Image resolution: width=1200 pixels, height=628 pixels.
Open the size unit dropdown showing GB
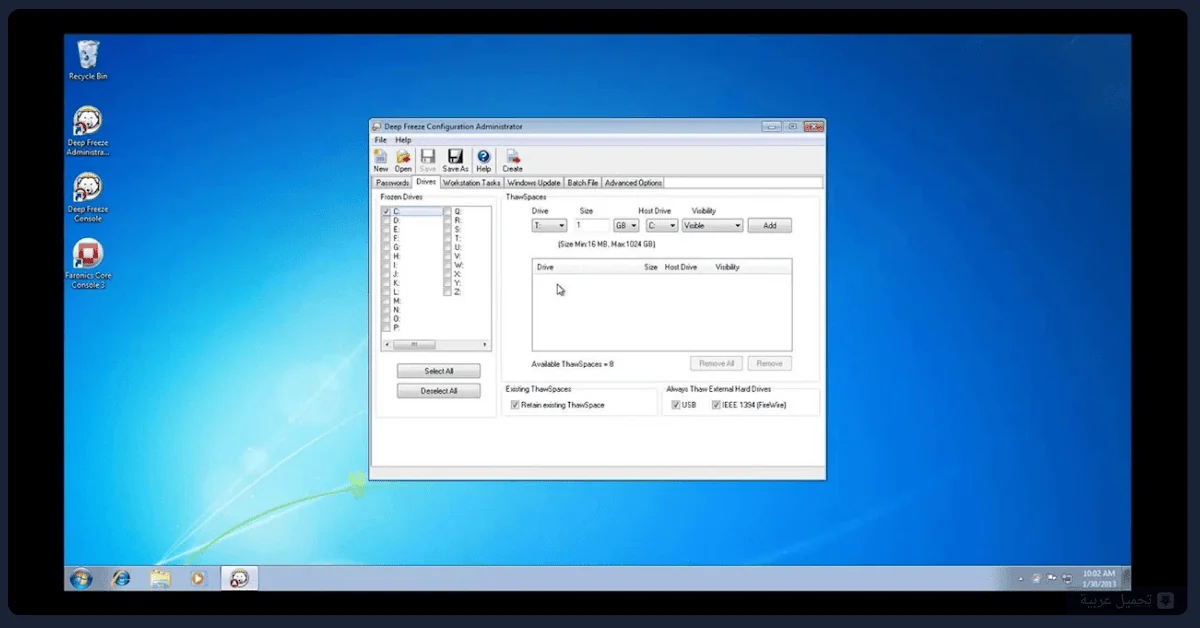(626, 226)
